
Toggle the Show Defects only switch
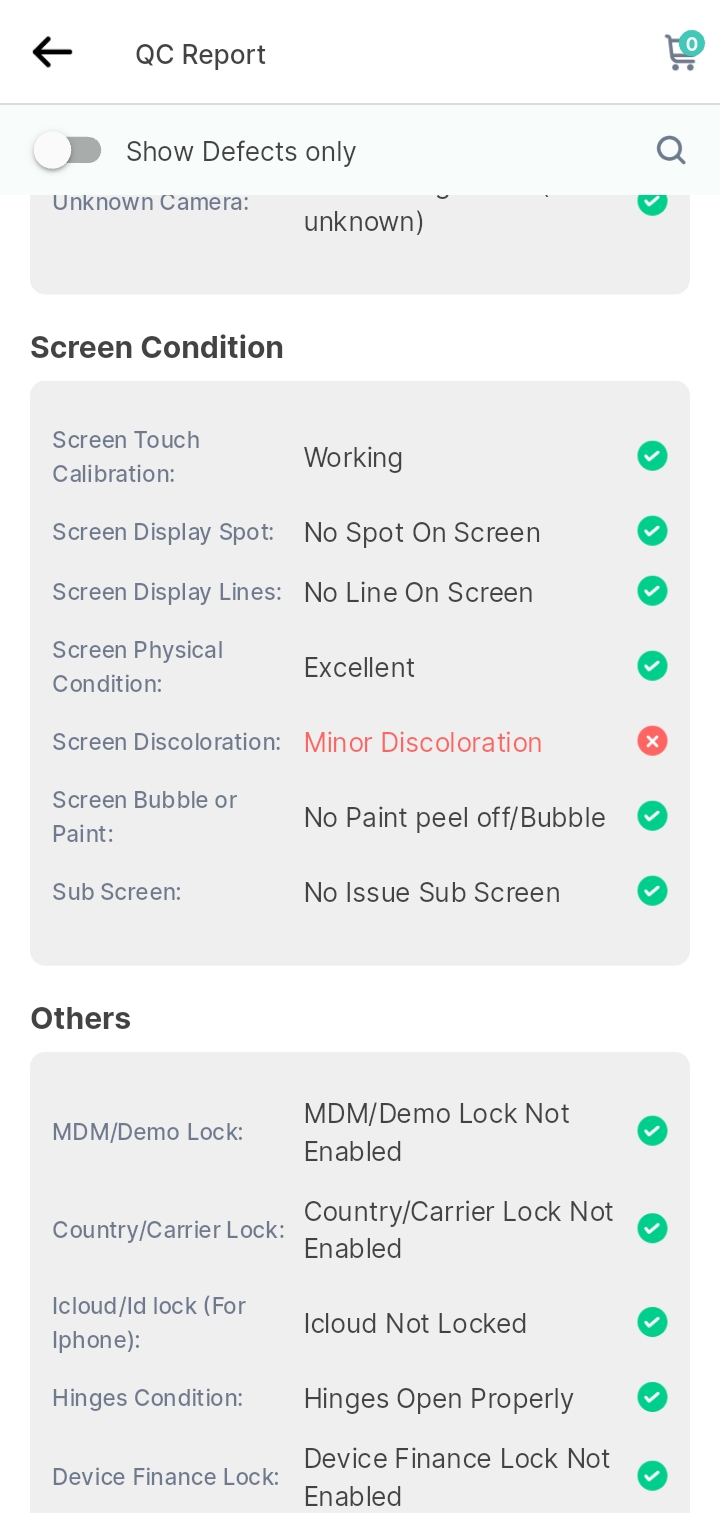tap(67, 151)
